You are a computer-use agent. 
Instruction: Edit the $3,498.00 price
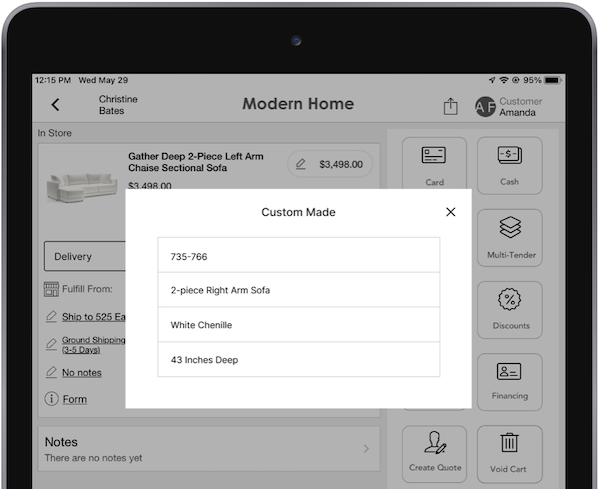[x=330, y=164]
